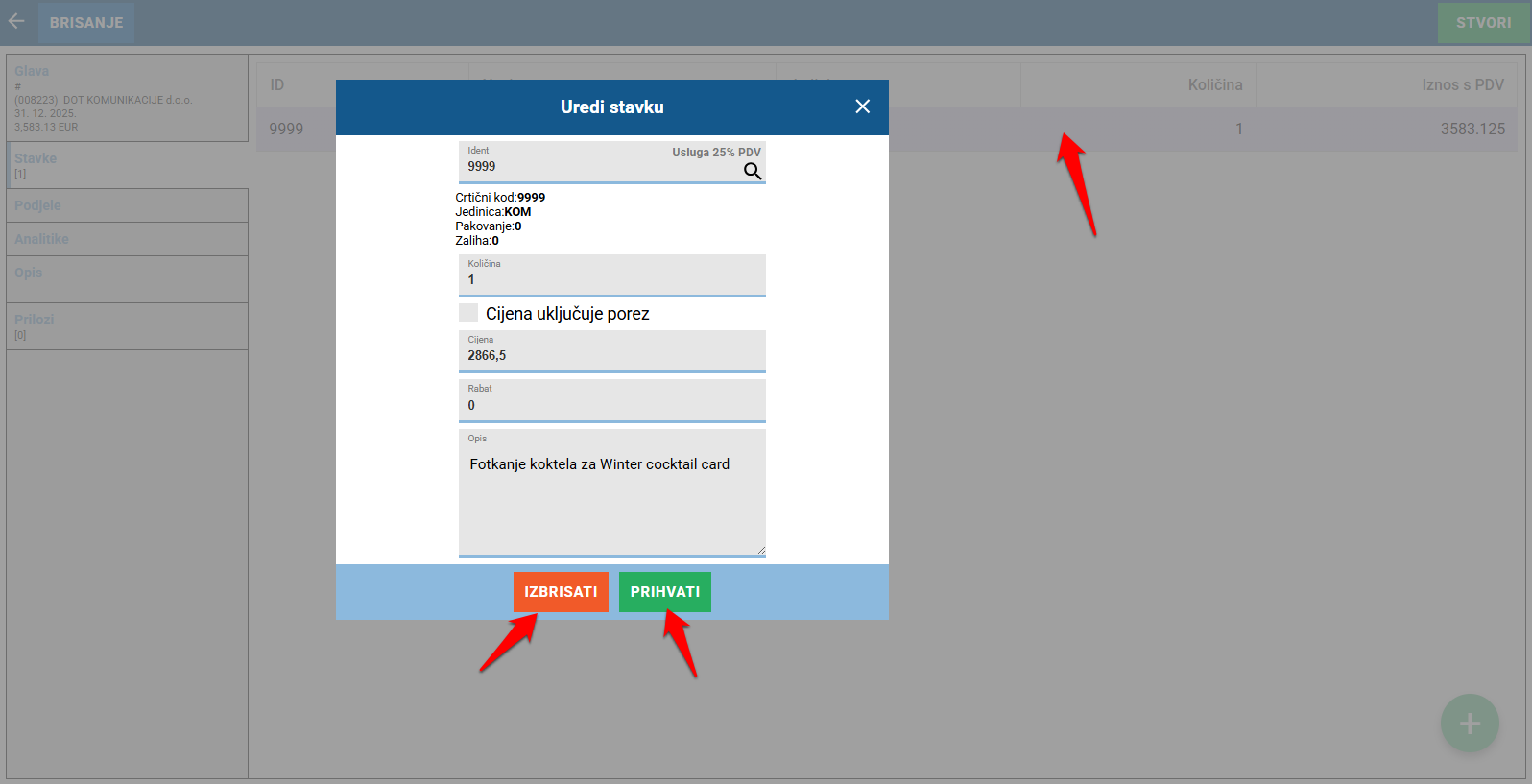Click into the Rabat field
Image resolution: width=1532 pixels, height=784 pixels.
point(611,405)
